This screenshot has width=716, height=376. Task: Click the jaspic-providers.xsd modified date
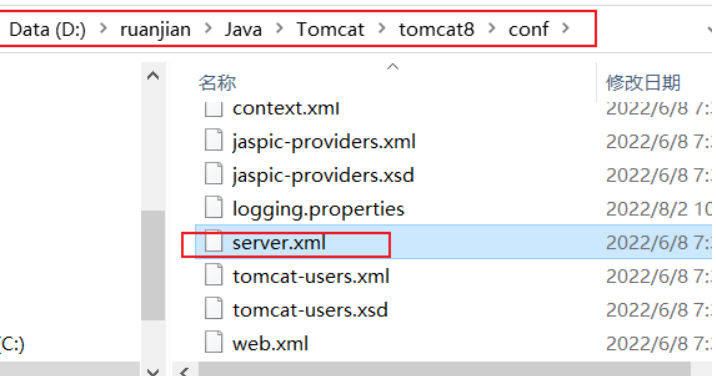(x=658, y=175)
